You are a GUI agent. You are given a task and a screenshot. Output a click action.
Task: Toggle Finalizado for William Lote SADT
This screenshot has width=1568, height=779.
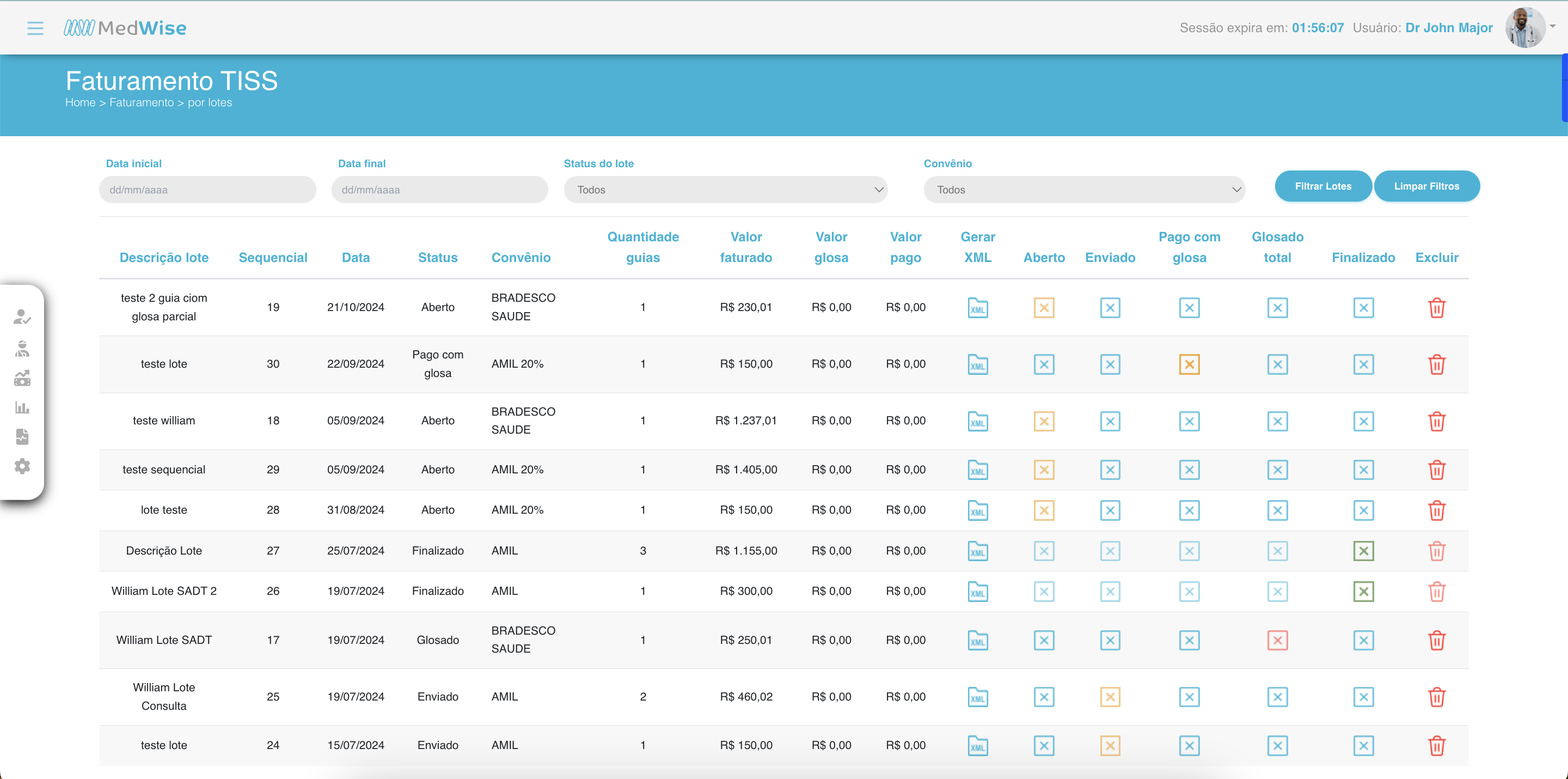[1363, 640]
